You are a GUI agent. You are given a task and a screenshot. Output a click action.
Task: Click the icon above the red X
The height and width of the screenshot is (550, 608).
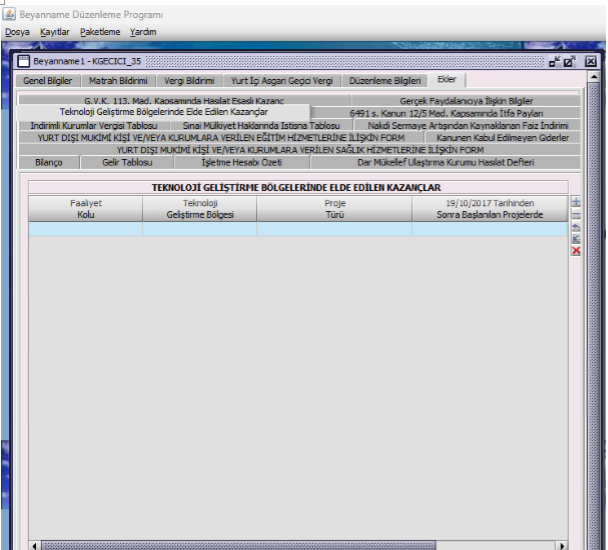(576, 239)
